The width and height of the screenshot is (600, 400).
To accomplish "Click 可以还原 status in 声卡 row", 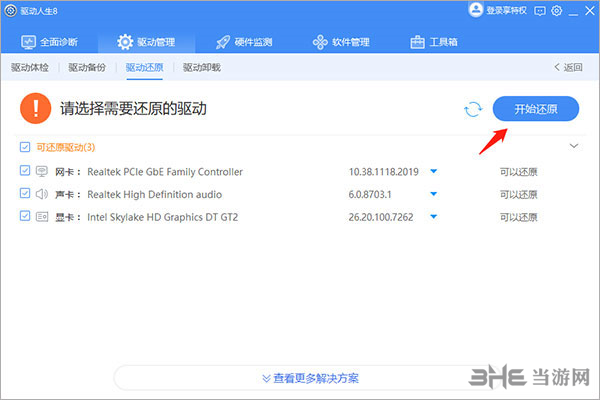I will point(518,194).
